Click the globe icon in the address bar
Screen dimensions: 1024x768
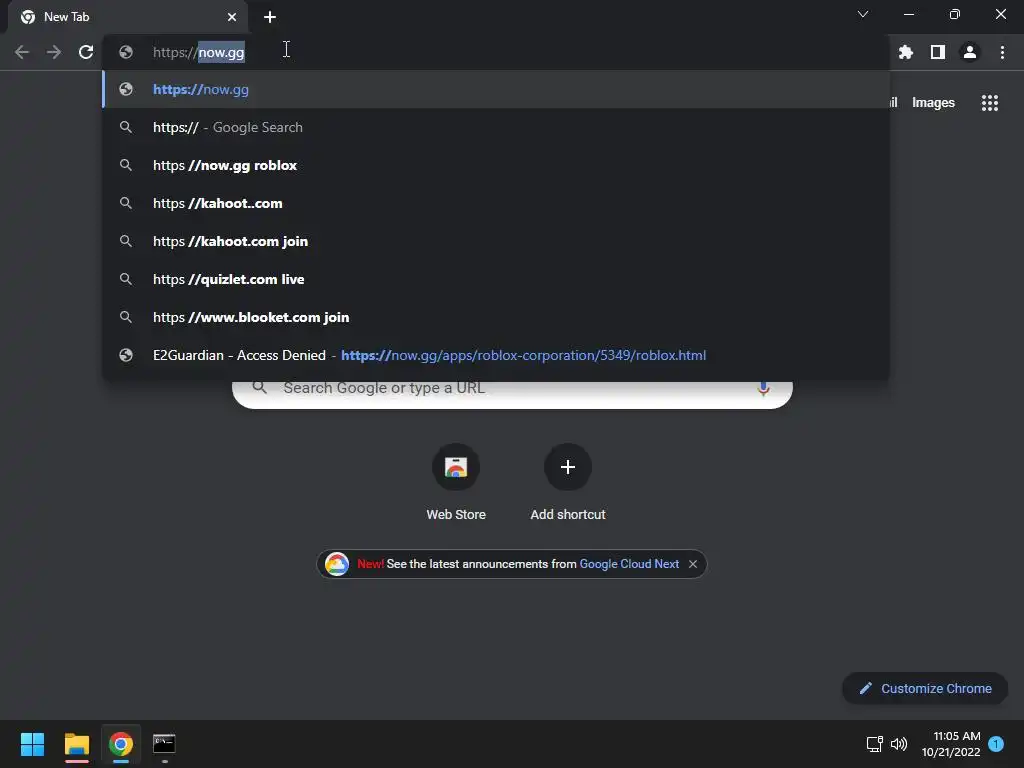(x=126, y=52)
